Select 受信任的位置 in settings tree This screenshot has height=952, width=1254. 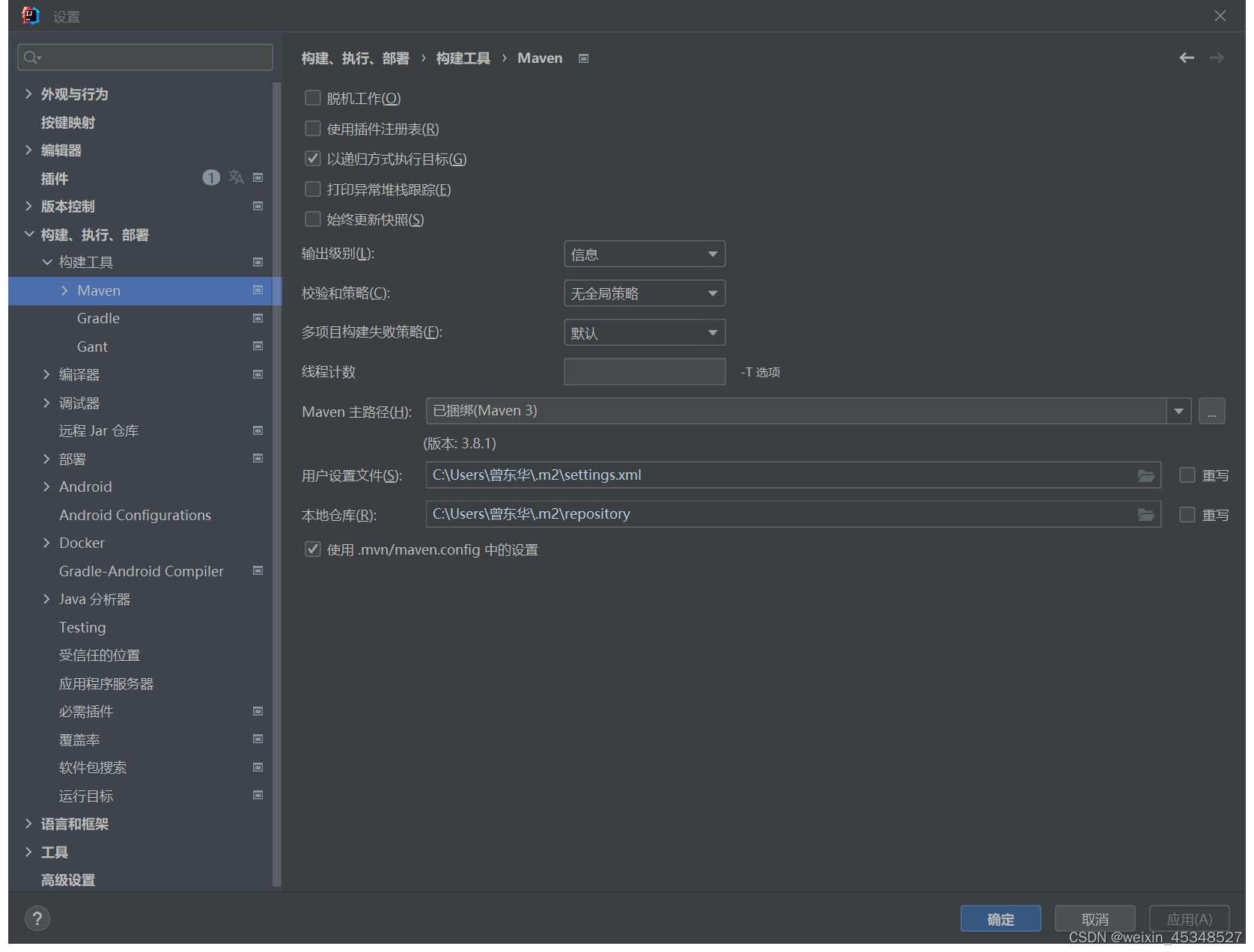pos(100,655)
